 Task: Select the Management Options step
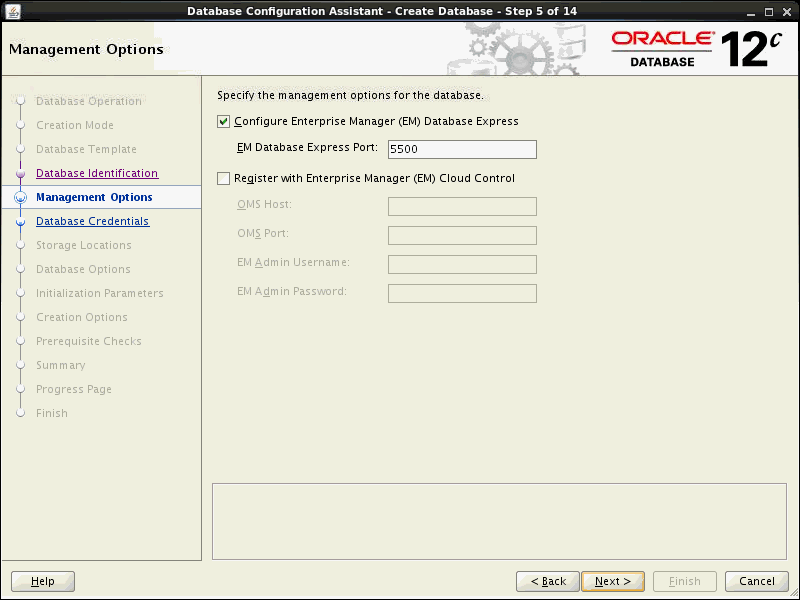click(x=94, y=197)
